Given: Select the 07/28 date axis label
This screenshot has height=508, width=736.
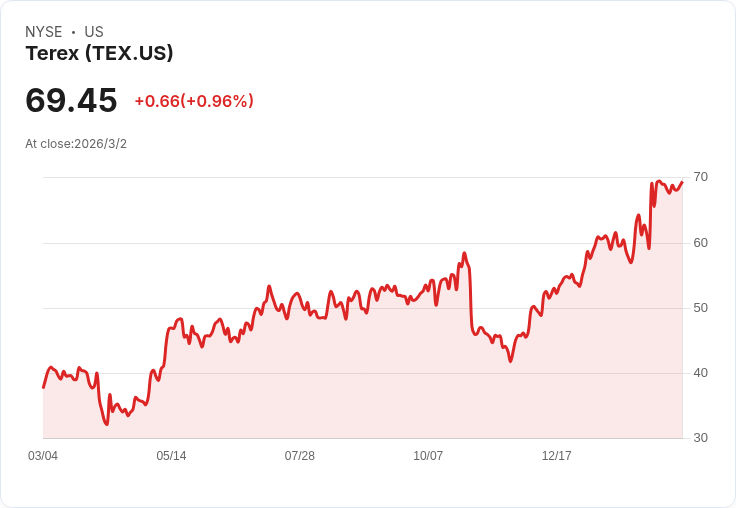Looking at the screenshot, I should click(x=300, y=456).
